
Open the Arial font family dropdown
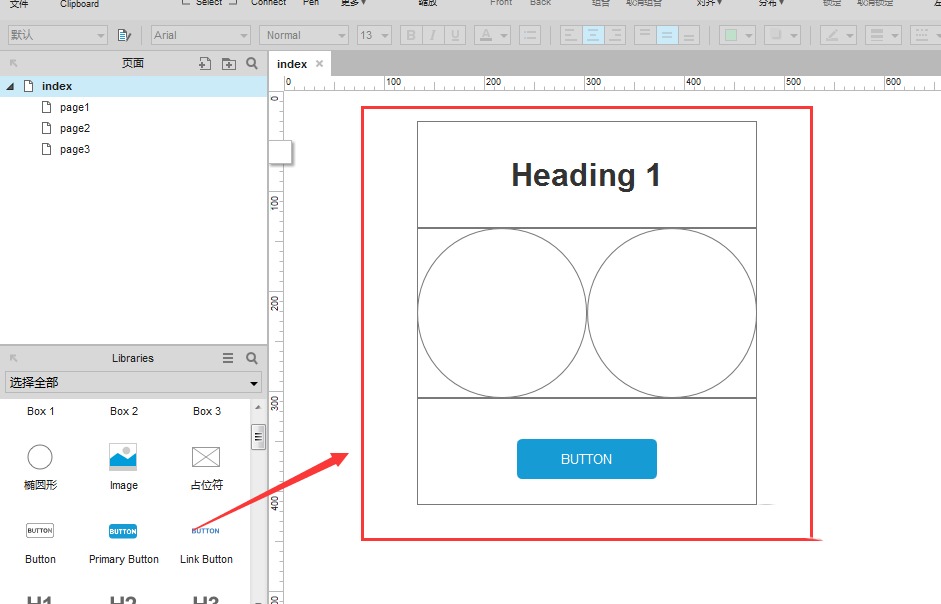click(x=200, y=35)
